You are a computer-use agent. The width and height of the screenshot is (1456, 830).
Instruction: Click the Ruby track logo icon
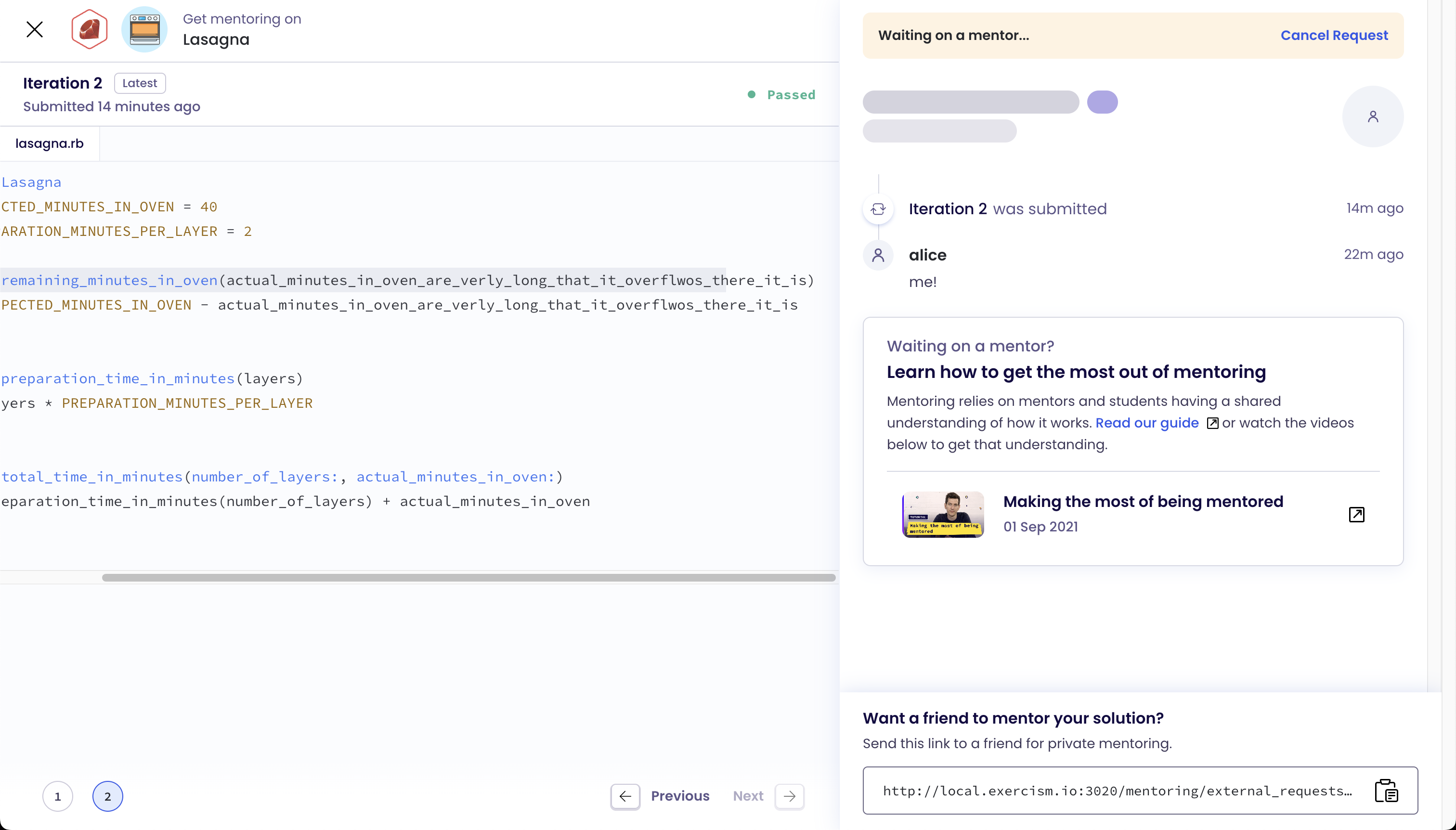click(x=89, y=29)
